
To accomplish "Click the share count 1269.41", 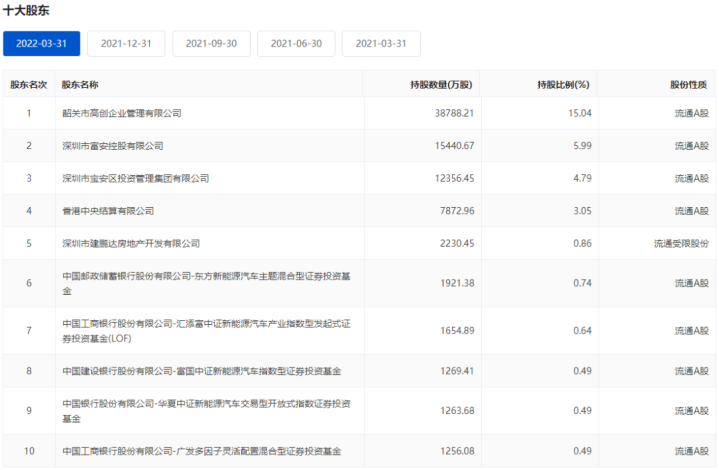I will tap(457, 371).
